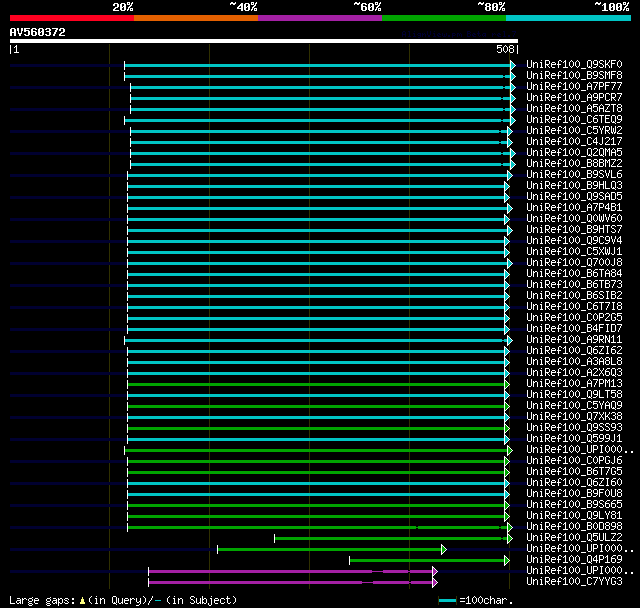640x608 pixels.
Task: Click the white query sequence ruler bar
Action: click(263, 41)
